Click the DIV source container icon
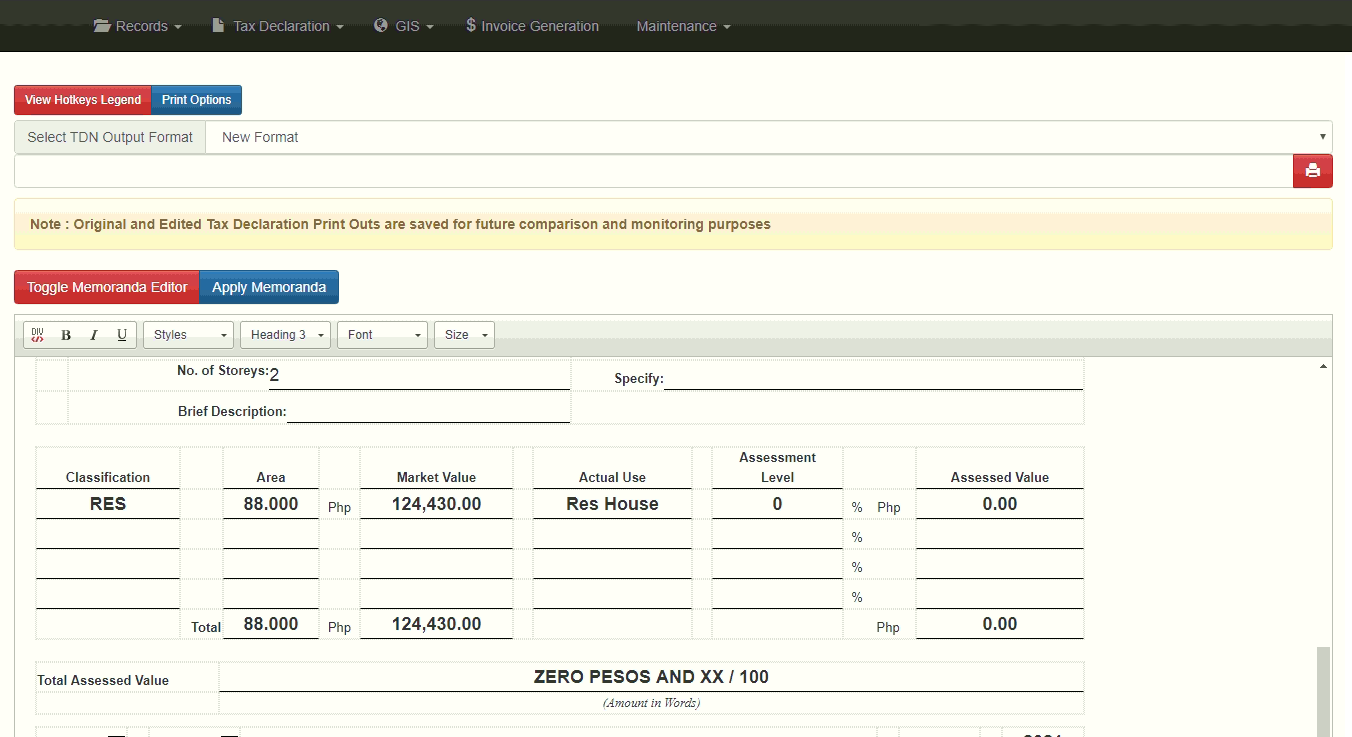The image size is (1352, 737). (x=38, y=335)
